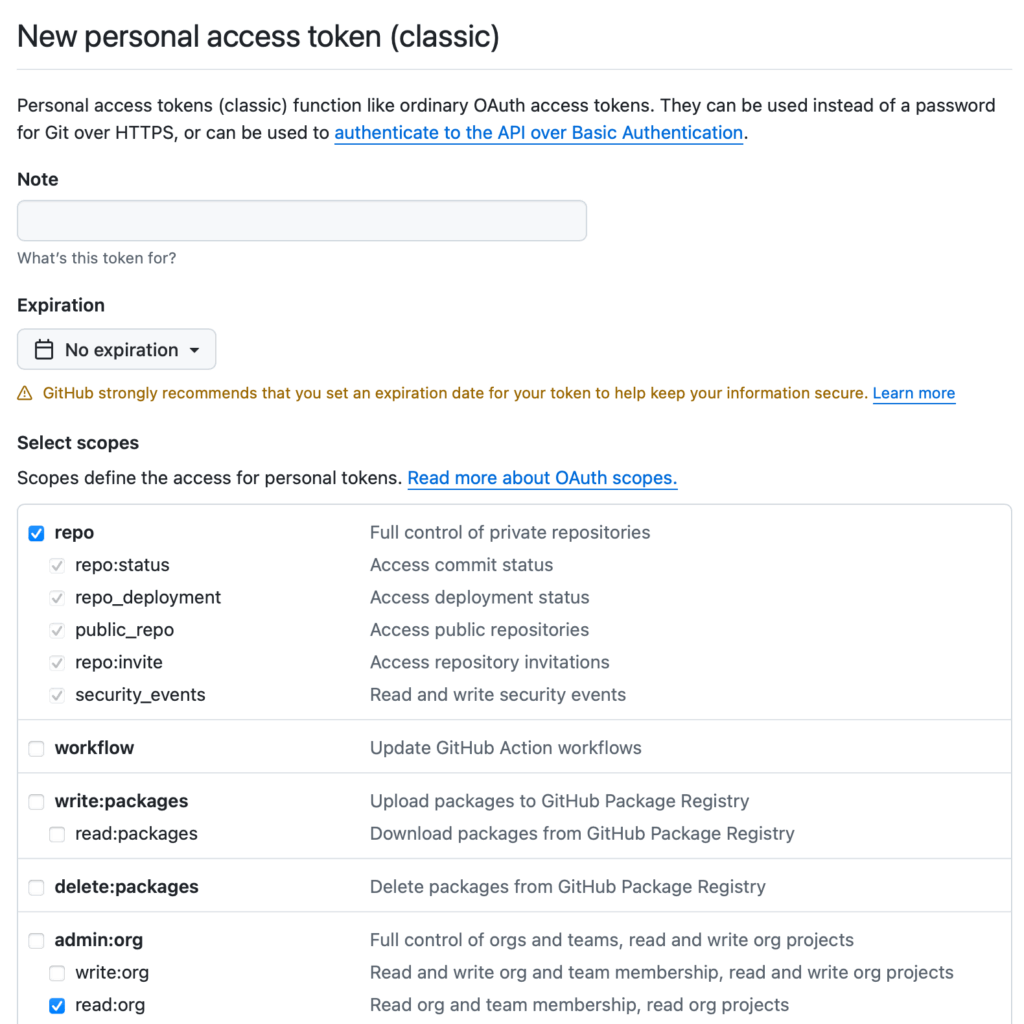
Task: Click the repo:status sub-scope checkbox
Action: click(x=57, y=566)
